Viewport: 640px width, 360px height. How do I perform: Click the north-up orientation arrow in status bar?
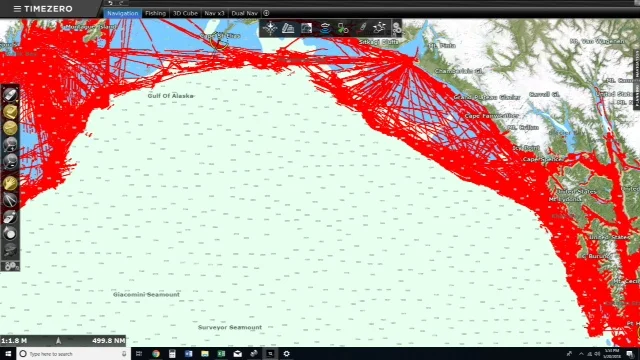tap(58, 340)
